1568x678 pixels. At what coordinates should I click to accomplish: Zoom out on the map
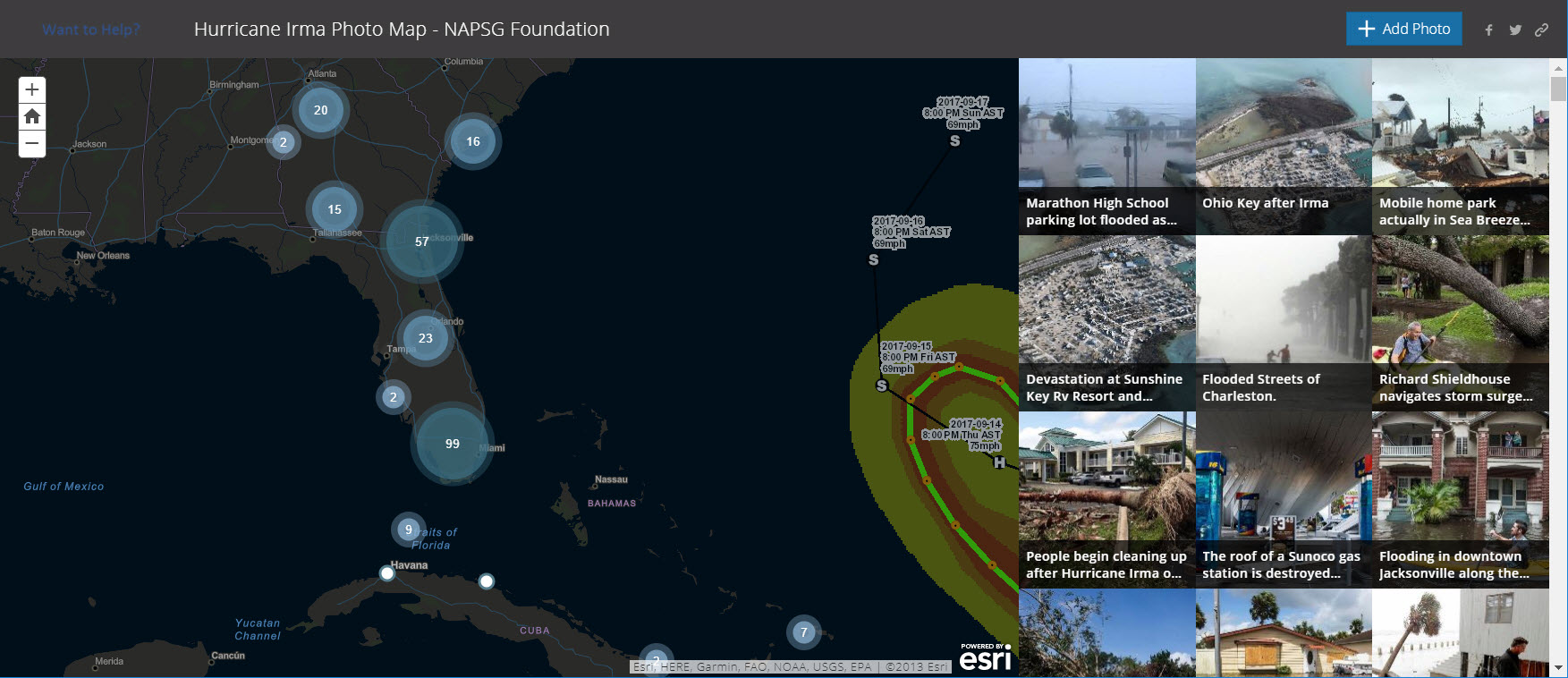32,143
